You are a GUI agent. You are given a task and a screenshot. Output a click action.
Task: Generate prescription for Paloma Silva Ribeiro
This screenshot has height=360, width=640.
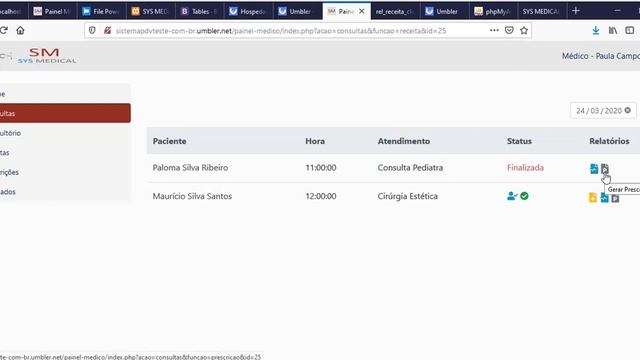[604, 168]
